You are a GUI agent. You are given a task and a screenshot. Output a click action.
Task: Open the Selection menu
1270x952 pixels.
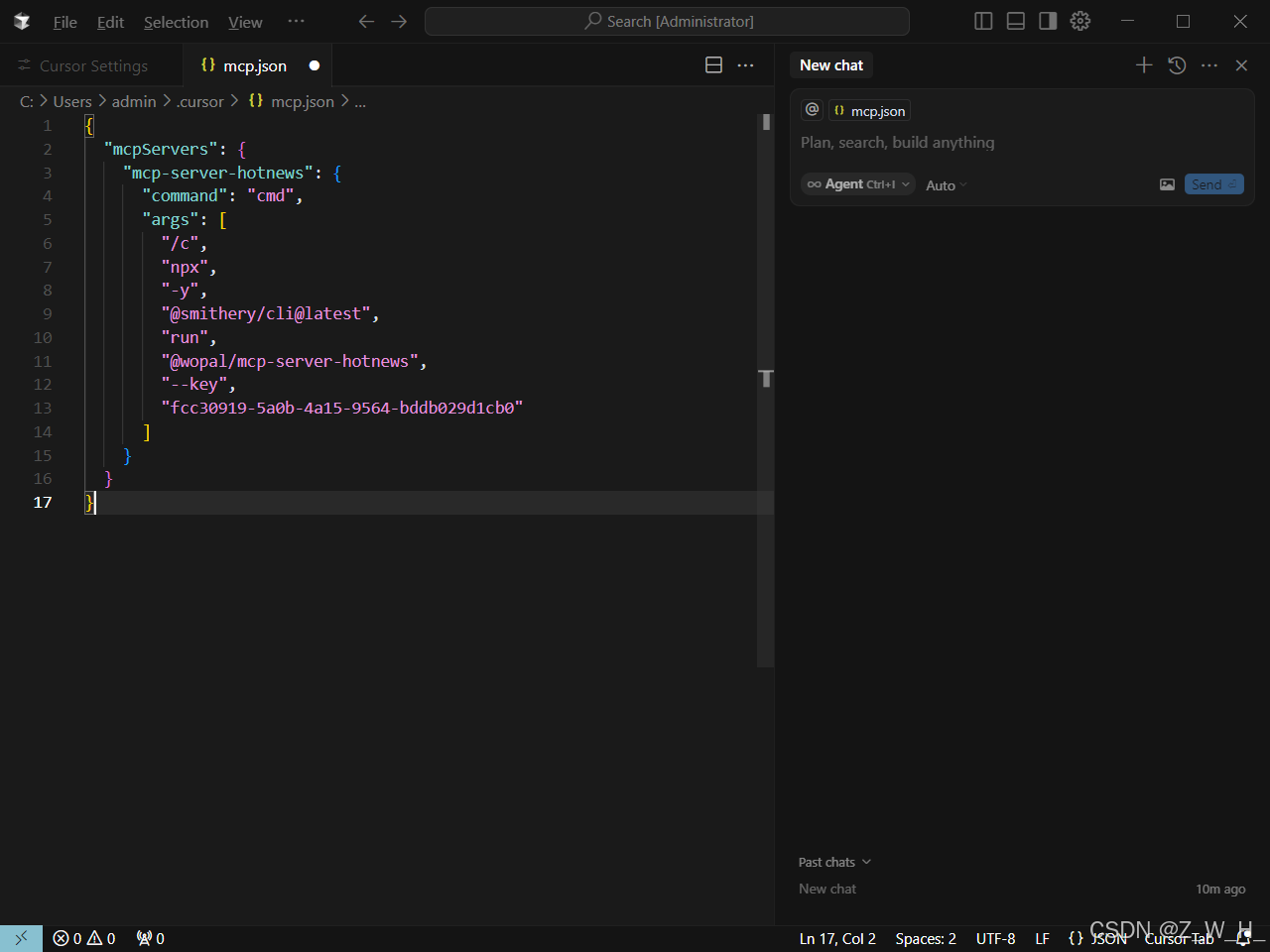[176, 22]
